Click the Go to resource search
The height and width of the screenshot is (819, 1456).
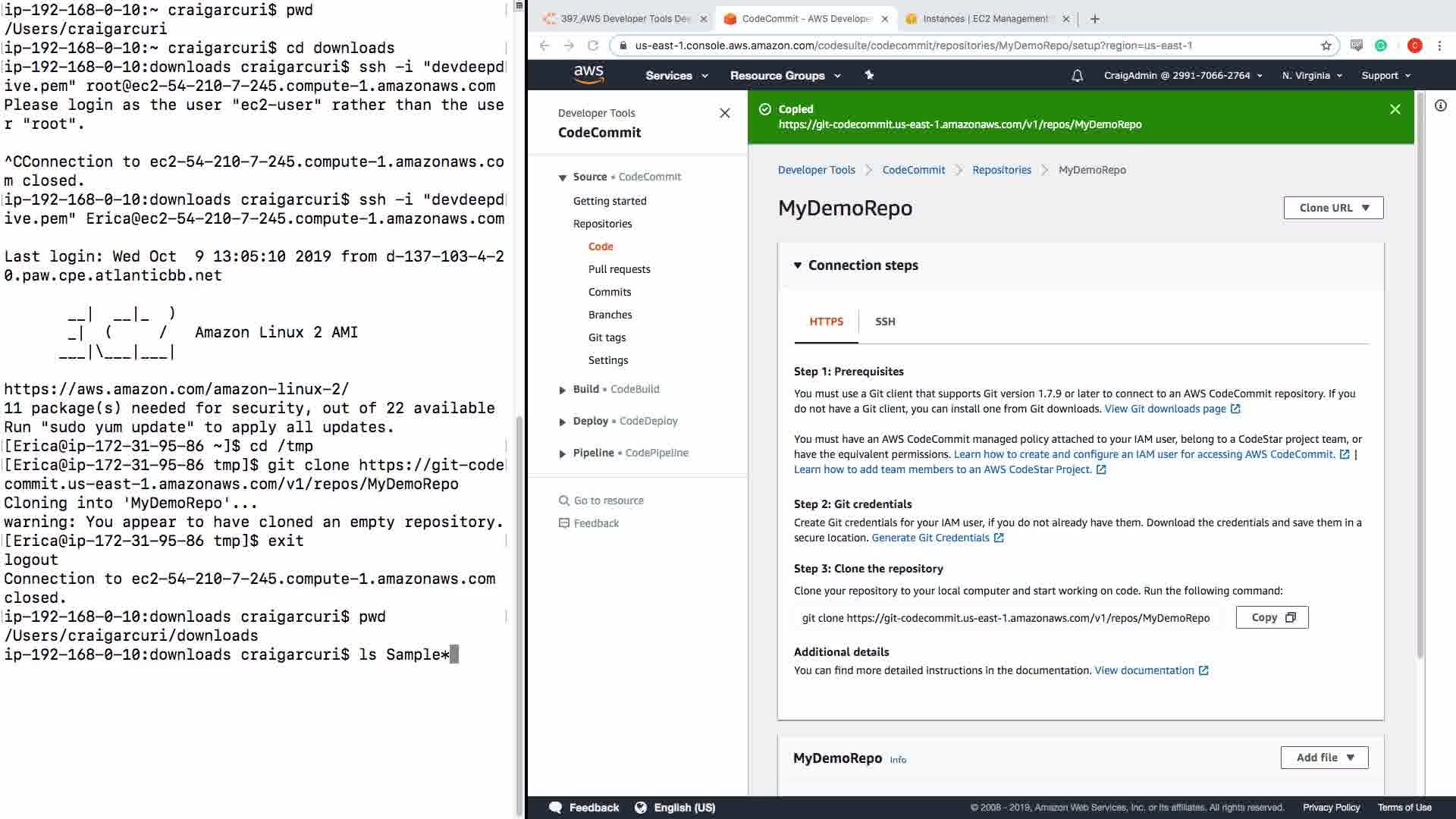coord(608,500)
